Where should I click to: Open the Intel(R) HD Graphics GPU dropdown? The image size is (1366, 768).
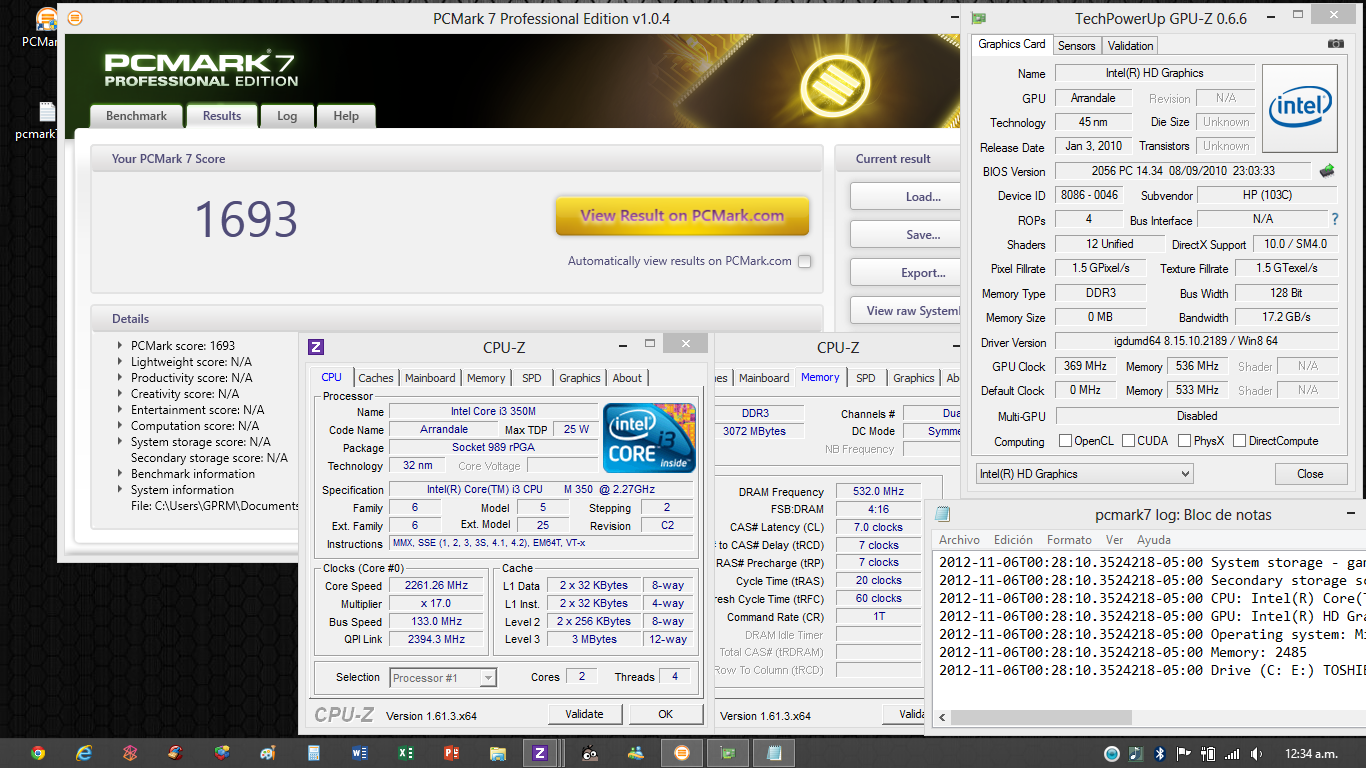tap(1085, 474)
